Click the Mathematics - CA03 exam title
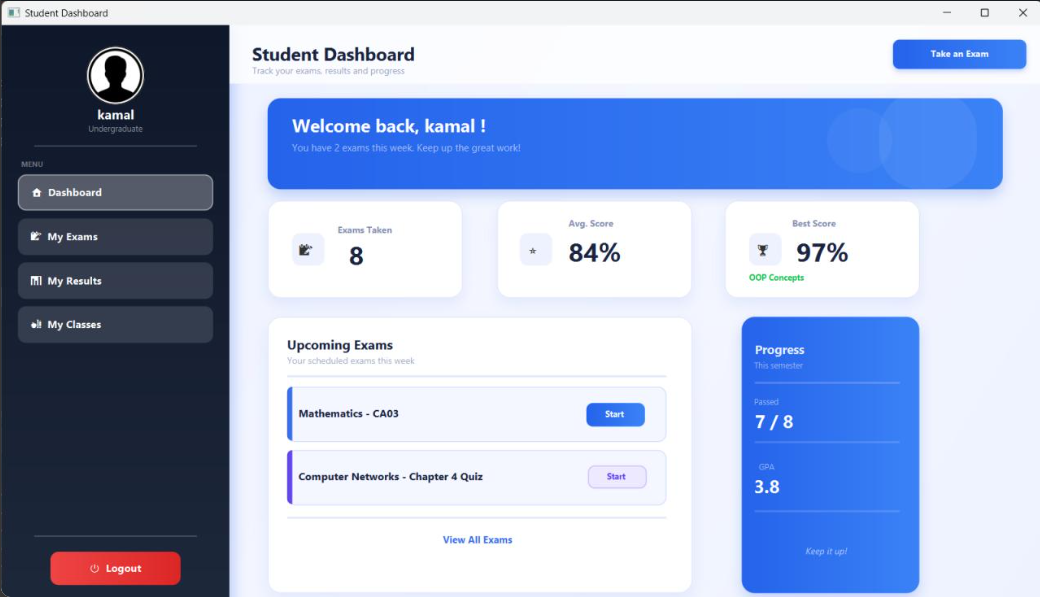Screen dimensions: 1040x597 click(x=348, y=413)
